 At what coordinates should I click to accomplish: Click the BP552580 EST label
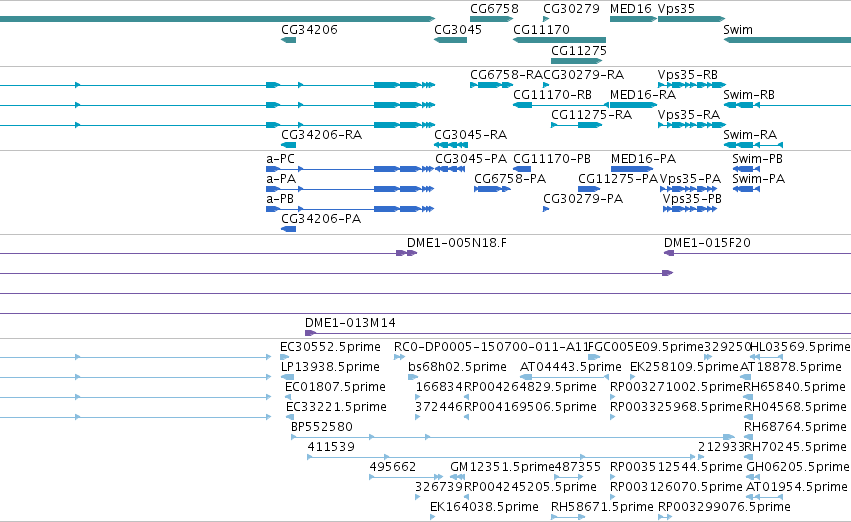coord(321,428)
